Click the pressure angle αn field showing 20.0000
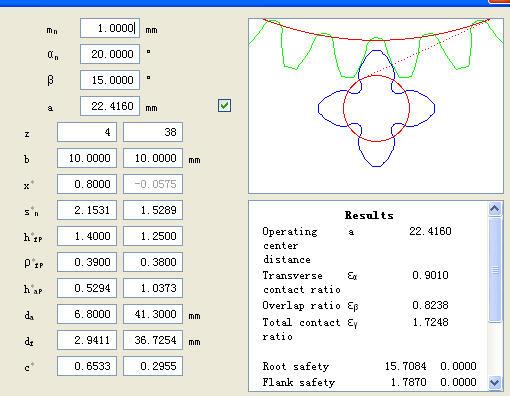 coord(110,54)
